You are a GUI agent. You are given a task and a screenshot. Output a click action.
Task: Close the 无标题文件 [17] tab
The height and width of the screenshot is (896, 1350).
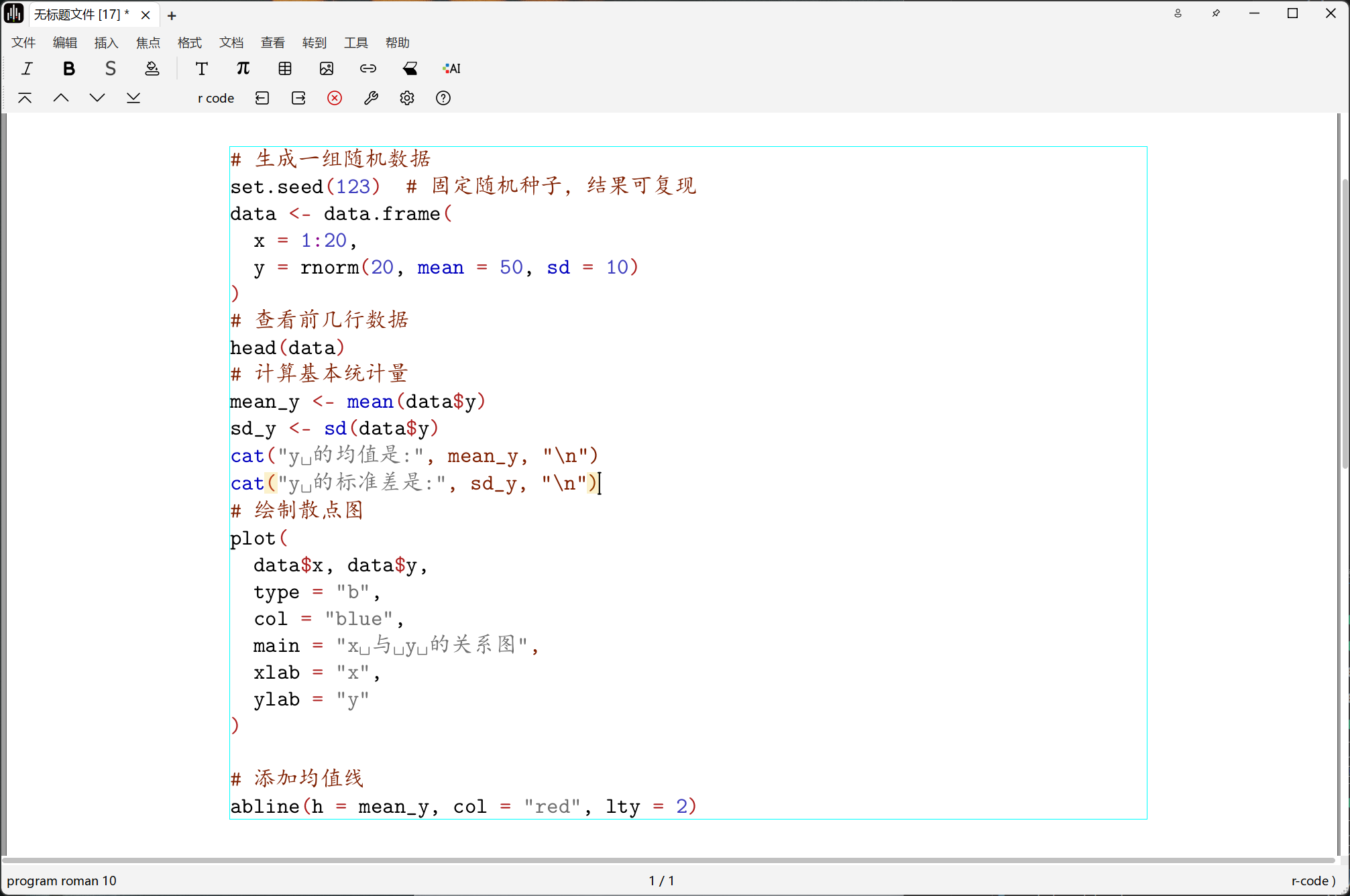pyautogui.click(x=146, y=15)
